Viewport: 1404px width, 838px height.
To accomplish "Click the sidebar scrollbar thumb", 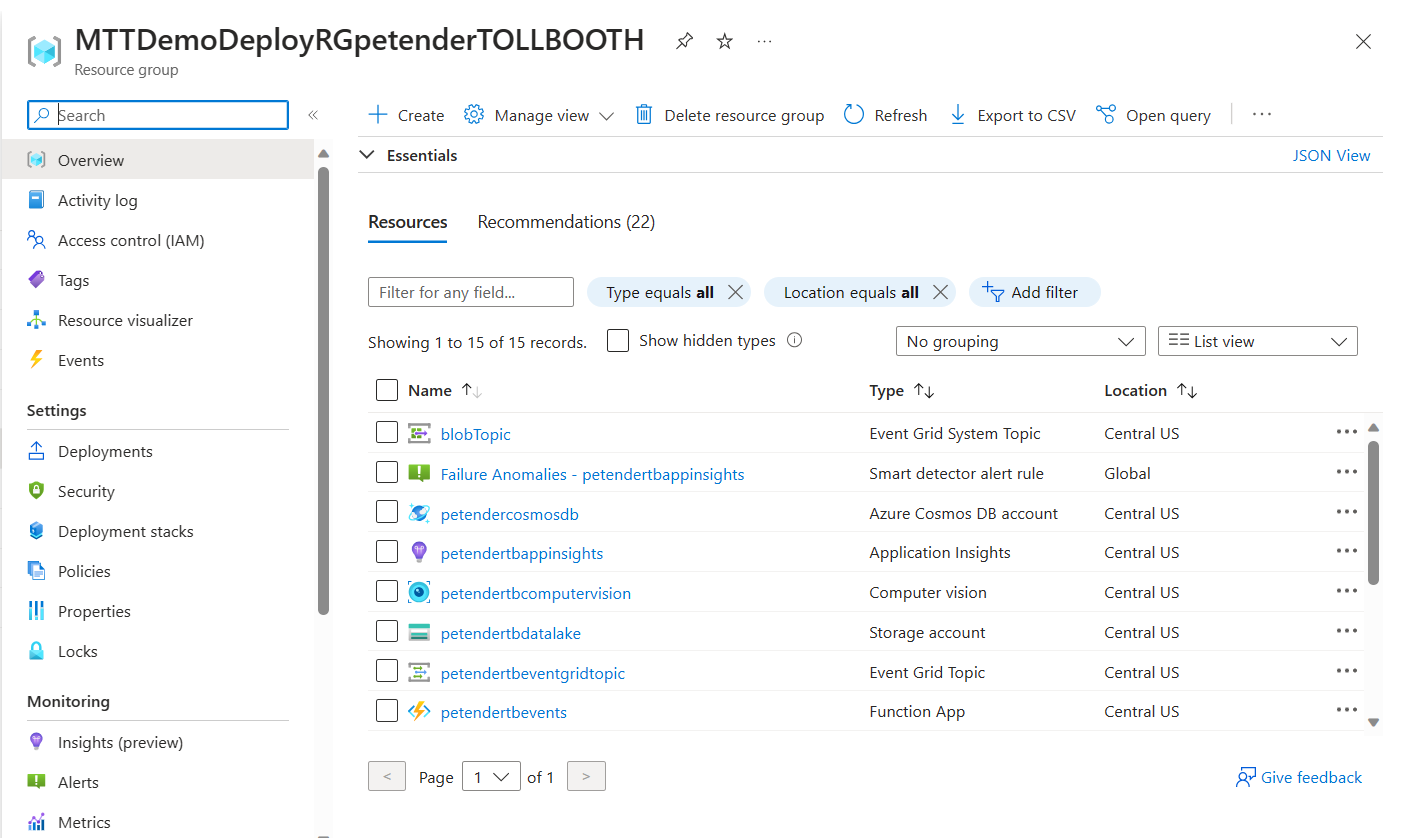I will pyautogui.click(x=323, y=390).
